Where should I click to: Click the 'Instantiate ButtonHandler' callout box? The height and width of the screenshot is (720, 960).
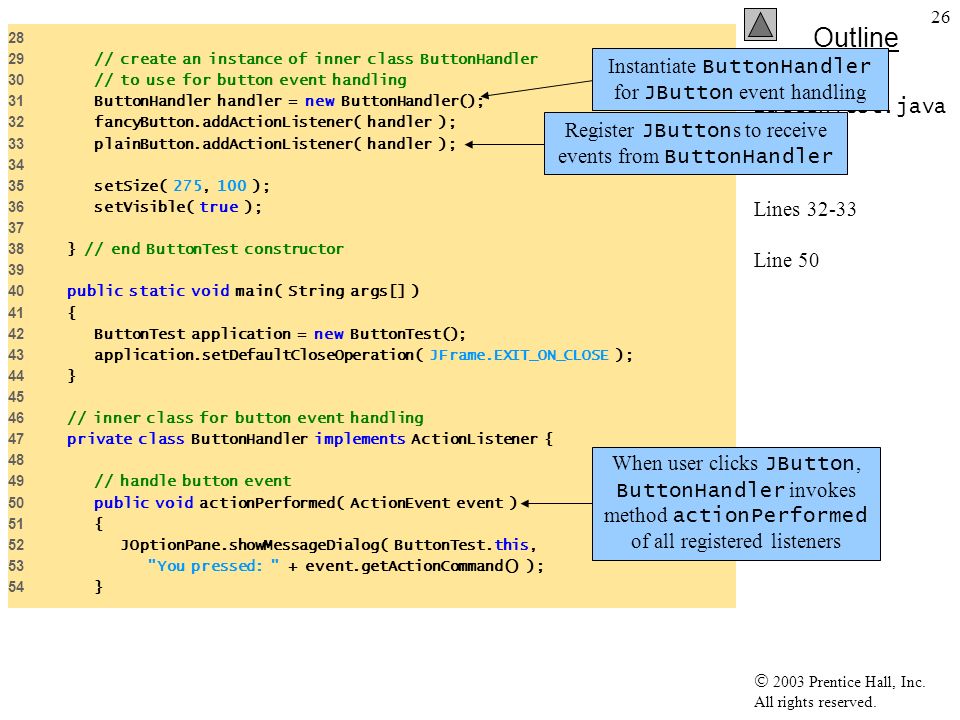pos(740,80)
